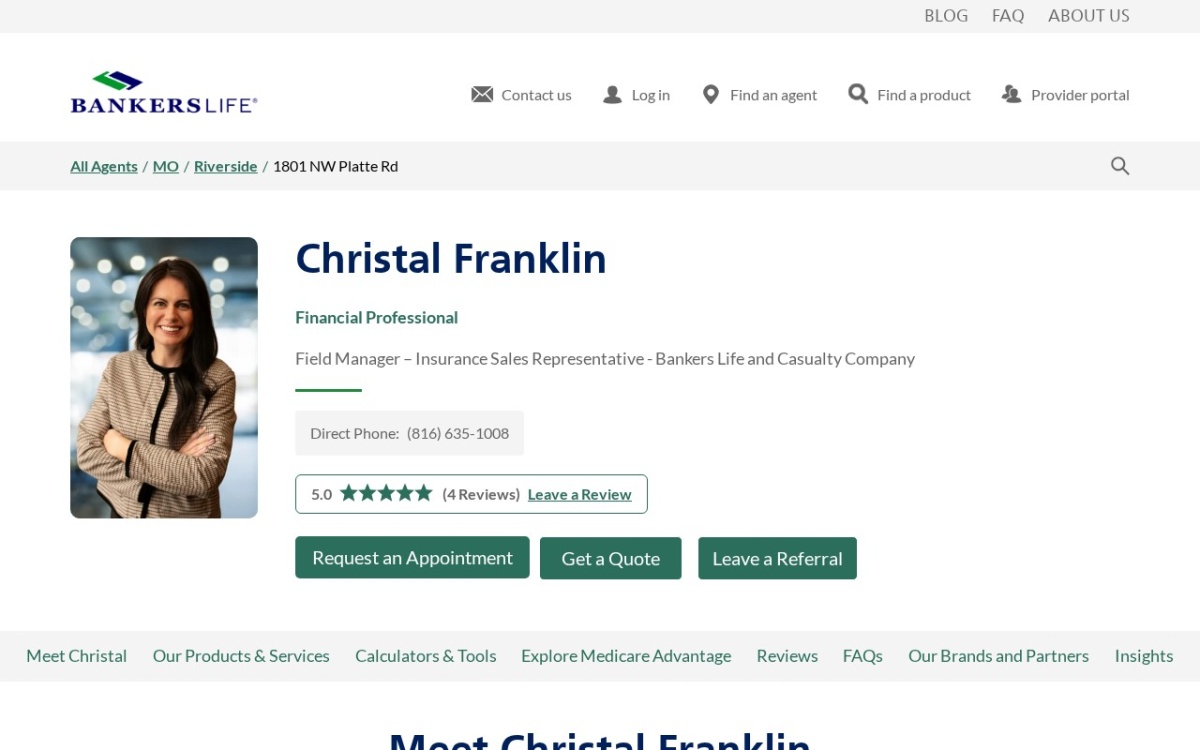
Task: Select the FAQs tab in section nav
Action: [863, 656]
